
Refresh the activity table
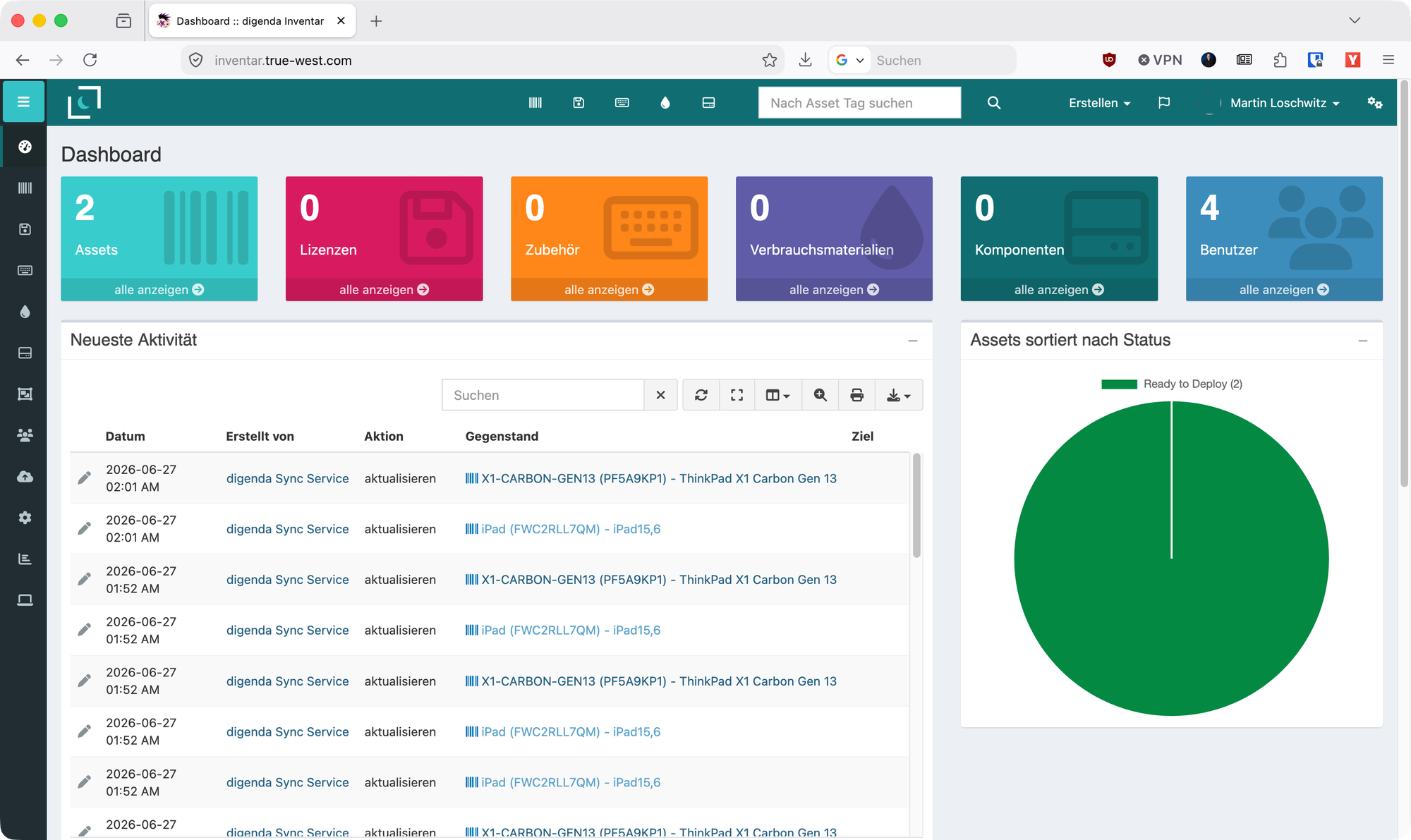point(701,395)
